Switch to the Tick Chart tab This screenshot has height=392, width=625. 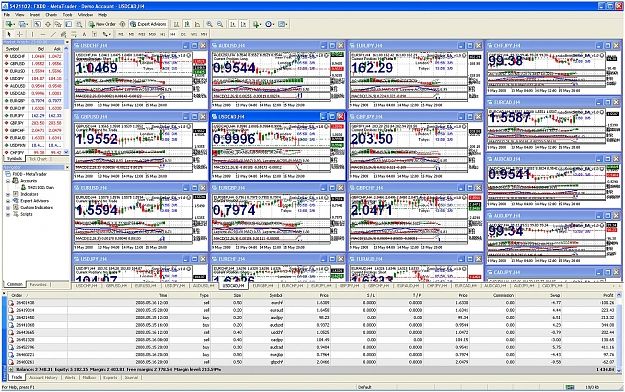tap(38, 159)
